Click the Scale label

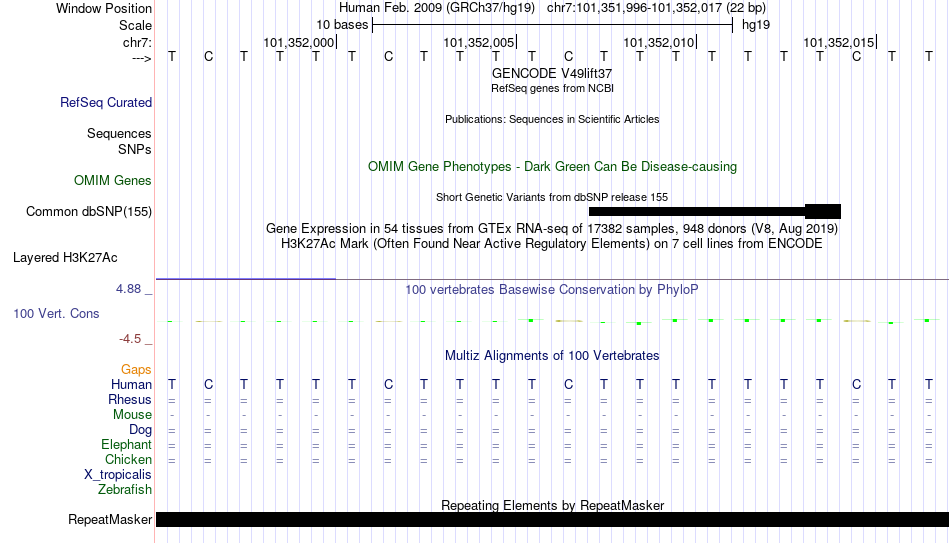click(x=135, y=25)
